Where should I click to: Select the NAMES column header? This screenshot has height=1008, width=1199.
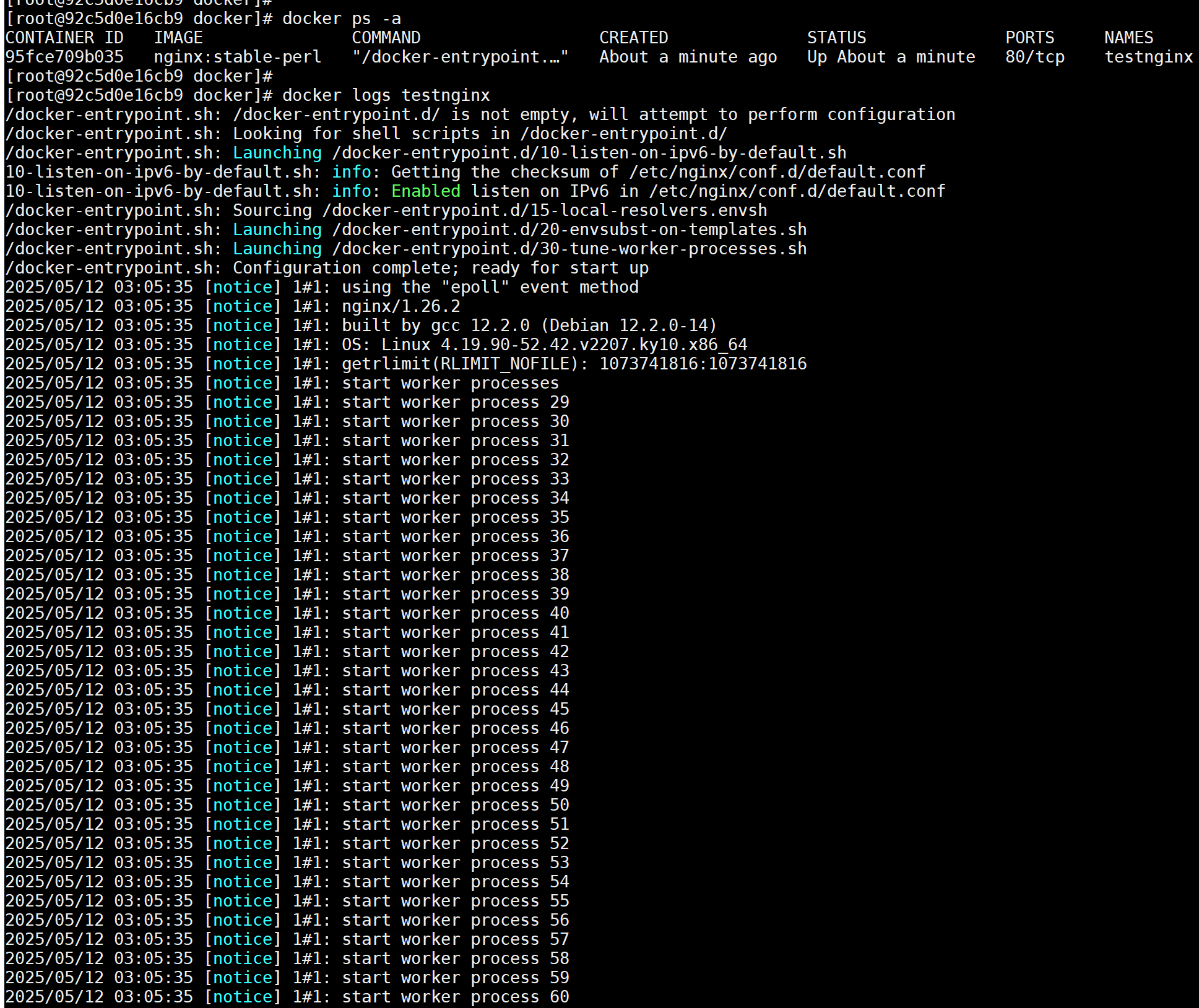point(1128,37)
